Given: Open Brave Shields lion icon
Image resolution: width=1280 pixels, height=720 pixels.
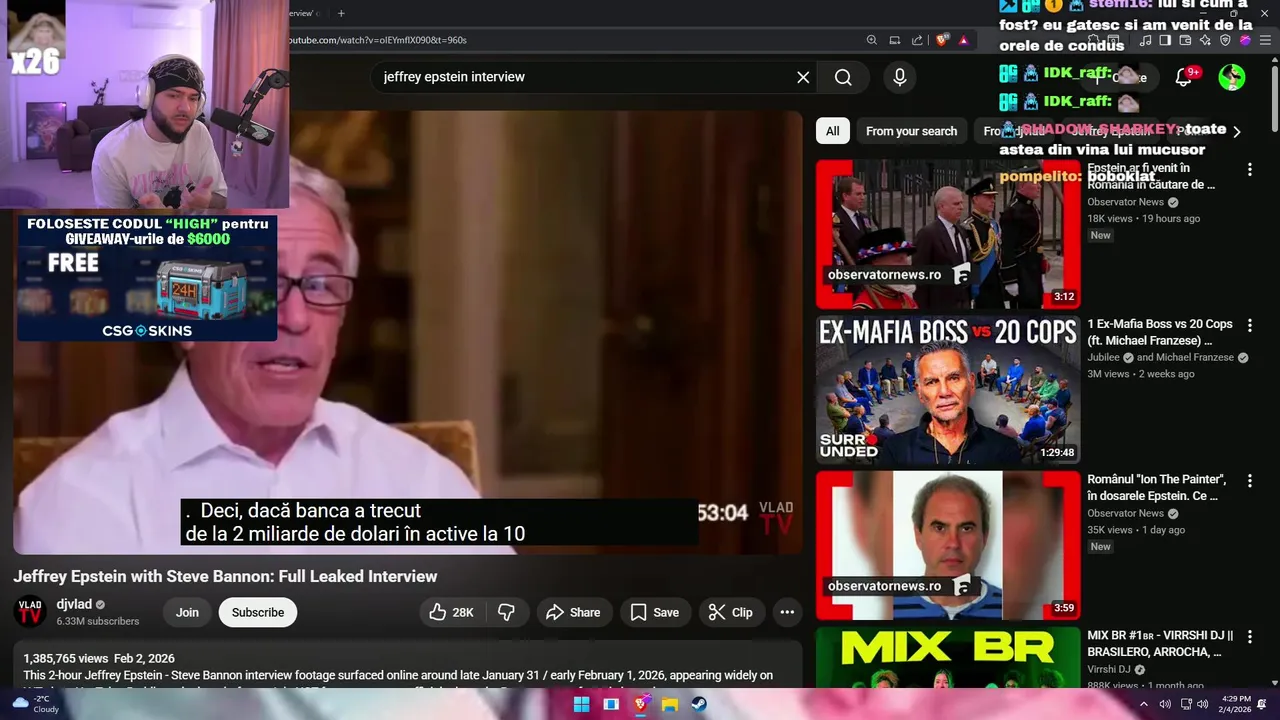Looking at the screenshot, I should click(942, 40).
